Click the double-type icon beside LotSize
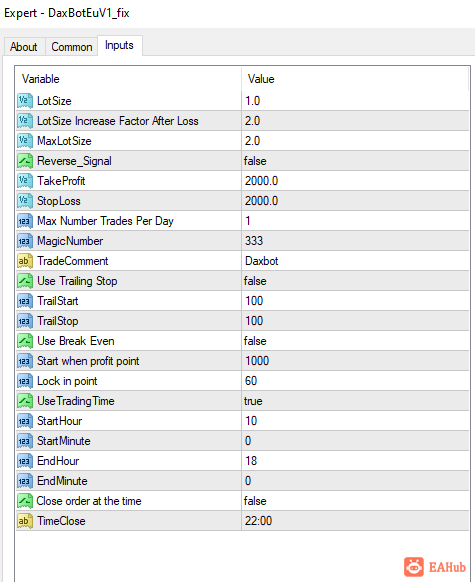Image resolution: width=475 pixels, height=582 pixels. coord(24,101)
